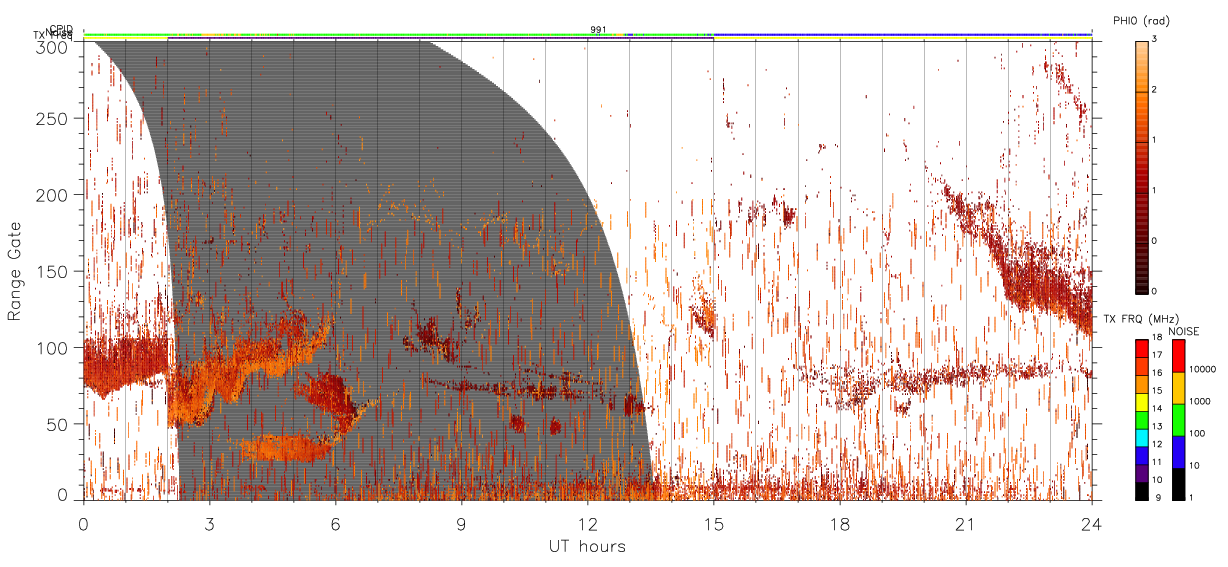Click the '9' tick on UT hours axis
Image resolution: width=1228 pixels, height=567 pixels.
coord(462,524)
